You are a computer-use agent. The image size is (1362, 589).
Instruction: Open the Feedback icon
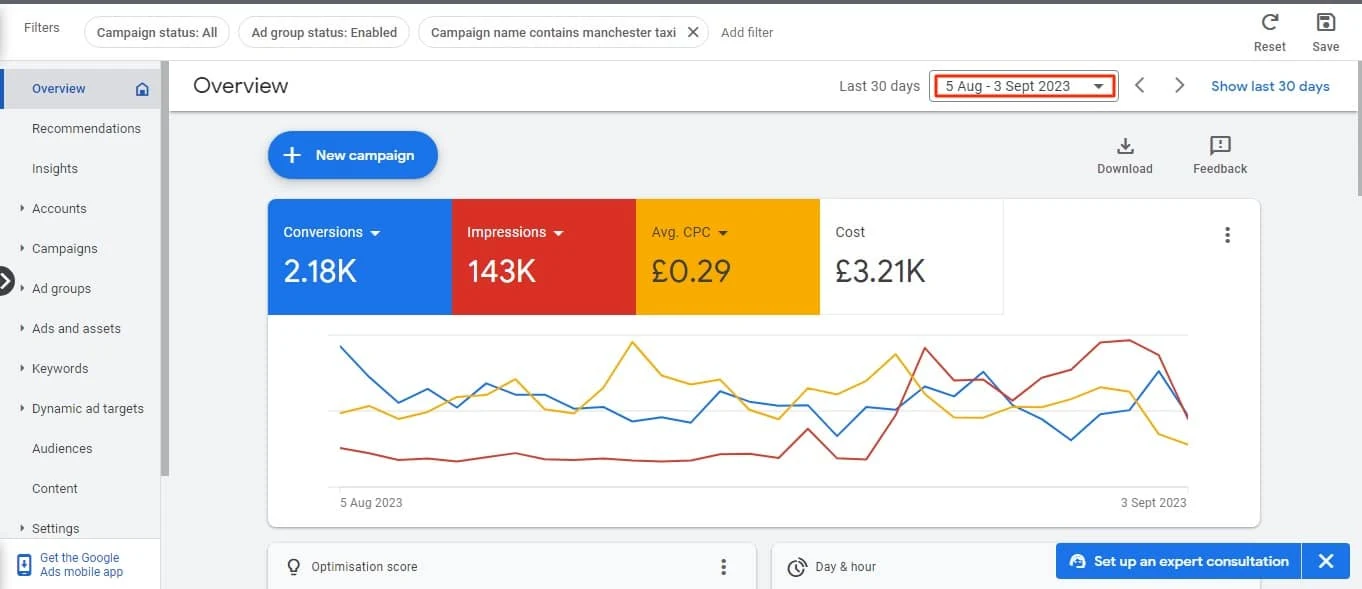pos(1220,146)
